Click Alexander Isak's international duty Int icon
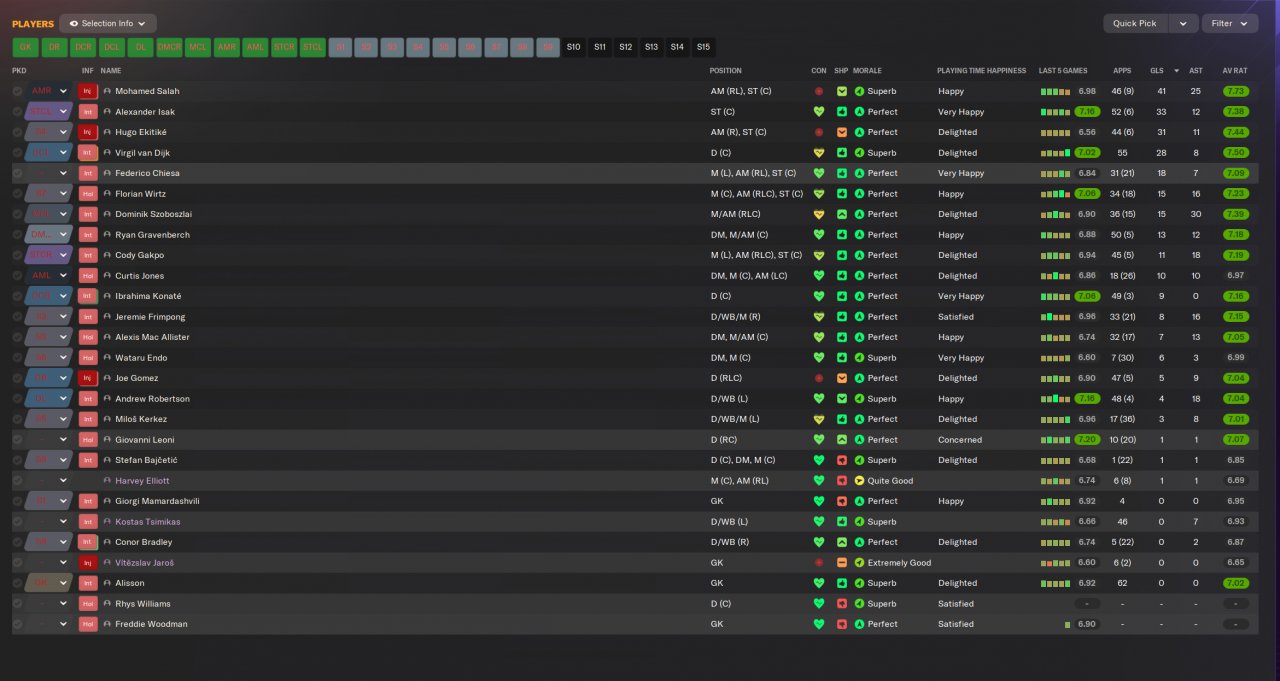1280x681 pixels. point(88,112)
